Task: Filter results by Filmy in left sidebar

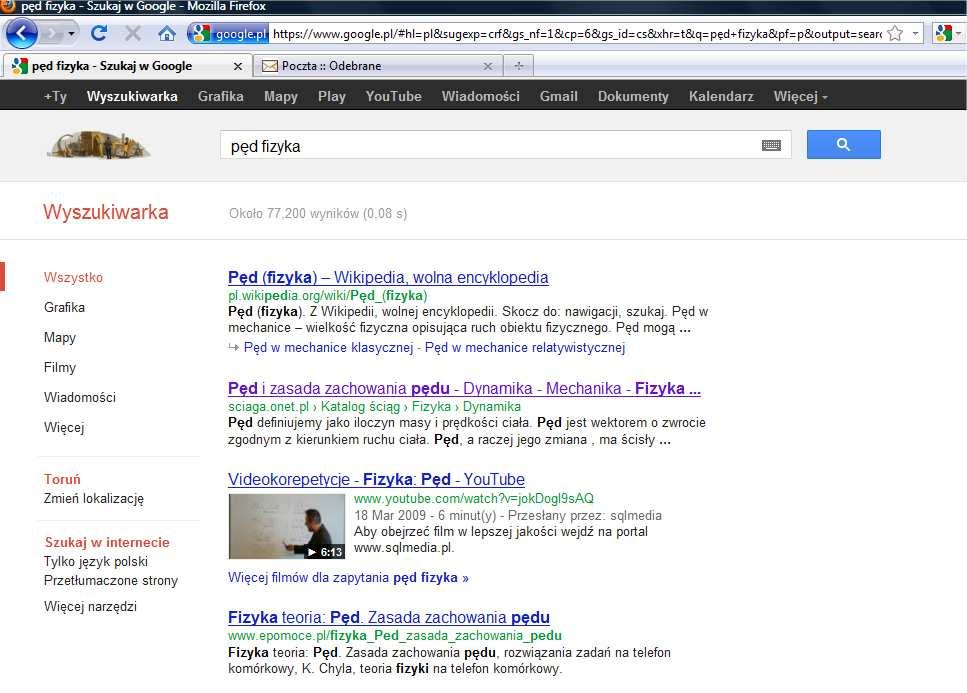Action: tap(60, 367)
